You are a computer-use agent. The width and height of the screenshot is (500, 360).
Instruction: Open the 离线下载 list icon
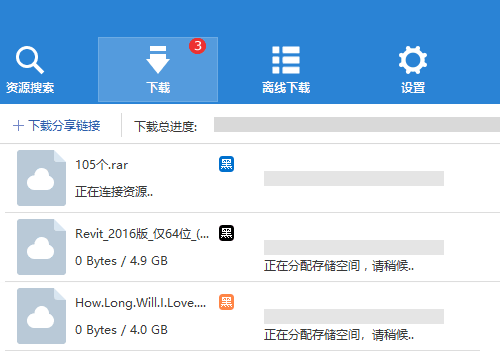click(286, 60)
